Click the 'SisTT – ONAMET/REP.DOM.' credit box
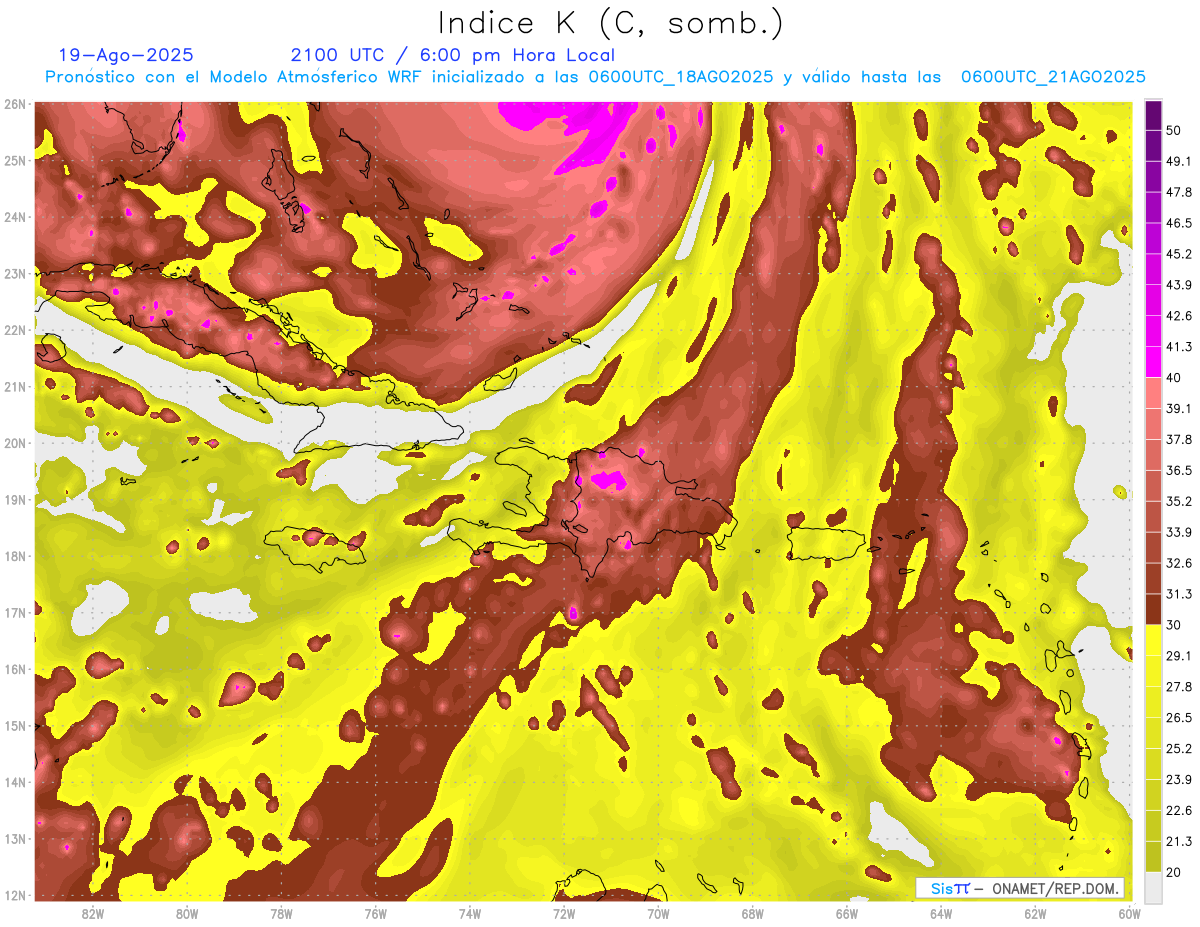 coord(1020,888)
